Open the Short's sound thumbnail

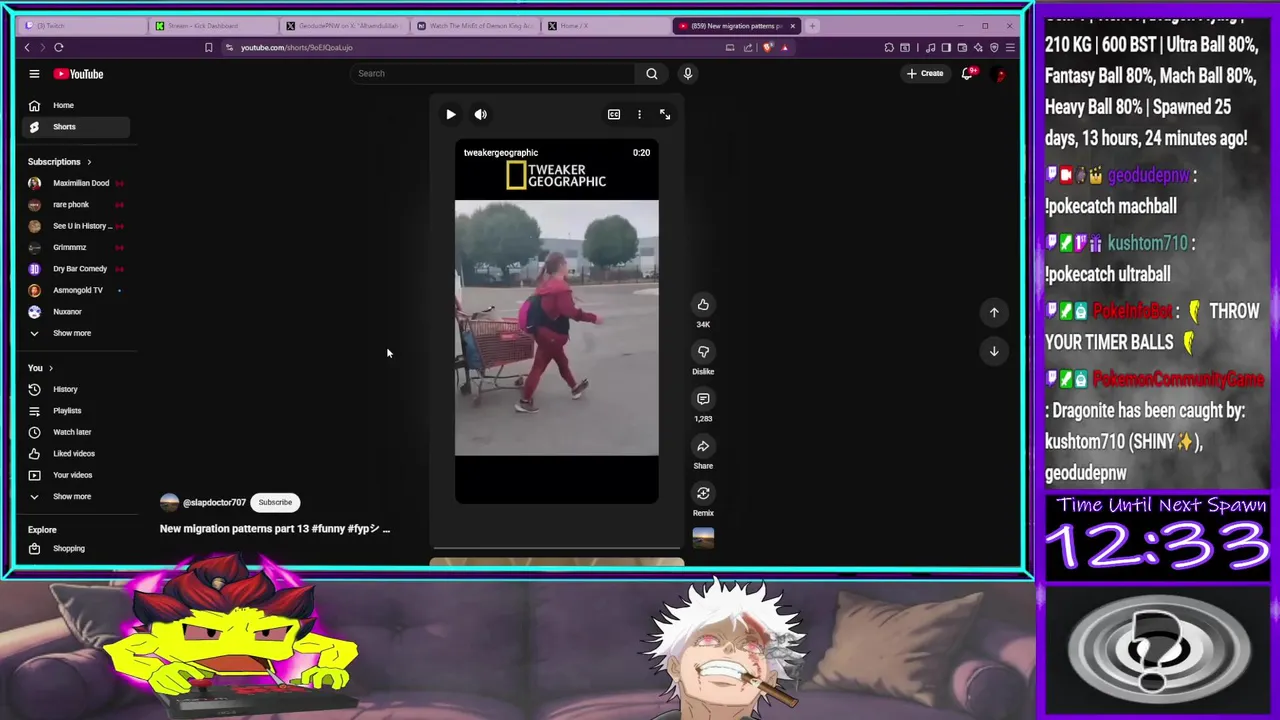(x=703, y=538)
